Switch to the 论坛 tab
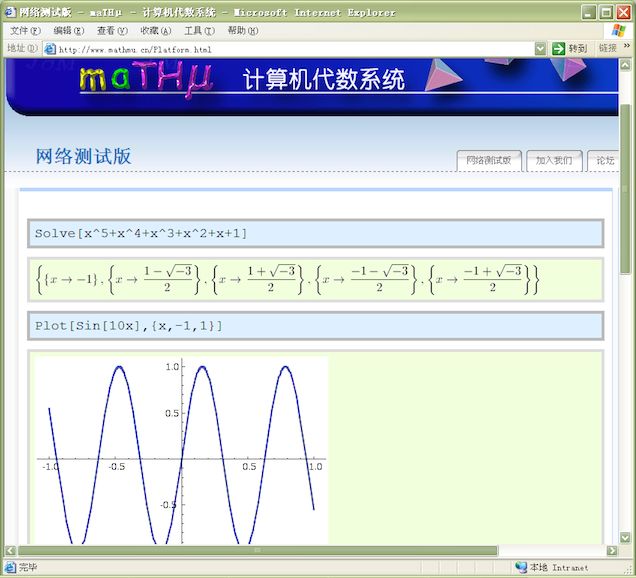 [x=604, y=161]
